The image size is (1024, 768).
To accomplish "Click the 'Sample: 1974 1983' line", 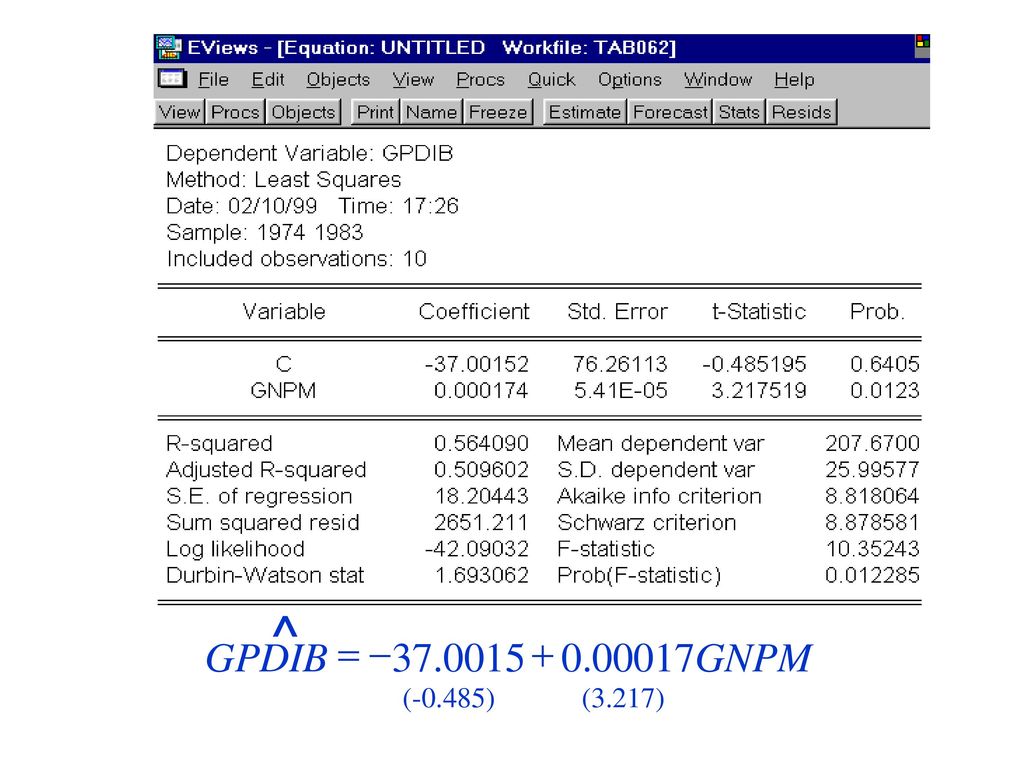I will pos(264,232).
